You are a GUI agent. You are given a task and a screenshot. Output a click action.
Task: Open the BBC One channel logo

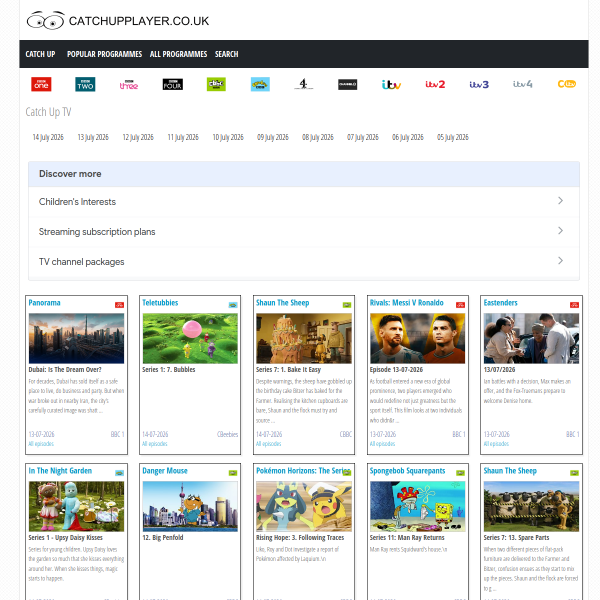tap(41, 84)
